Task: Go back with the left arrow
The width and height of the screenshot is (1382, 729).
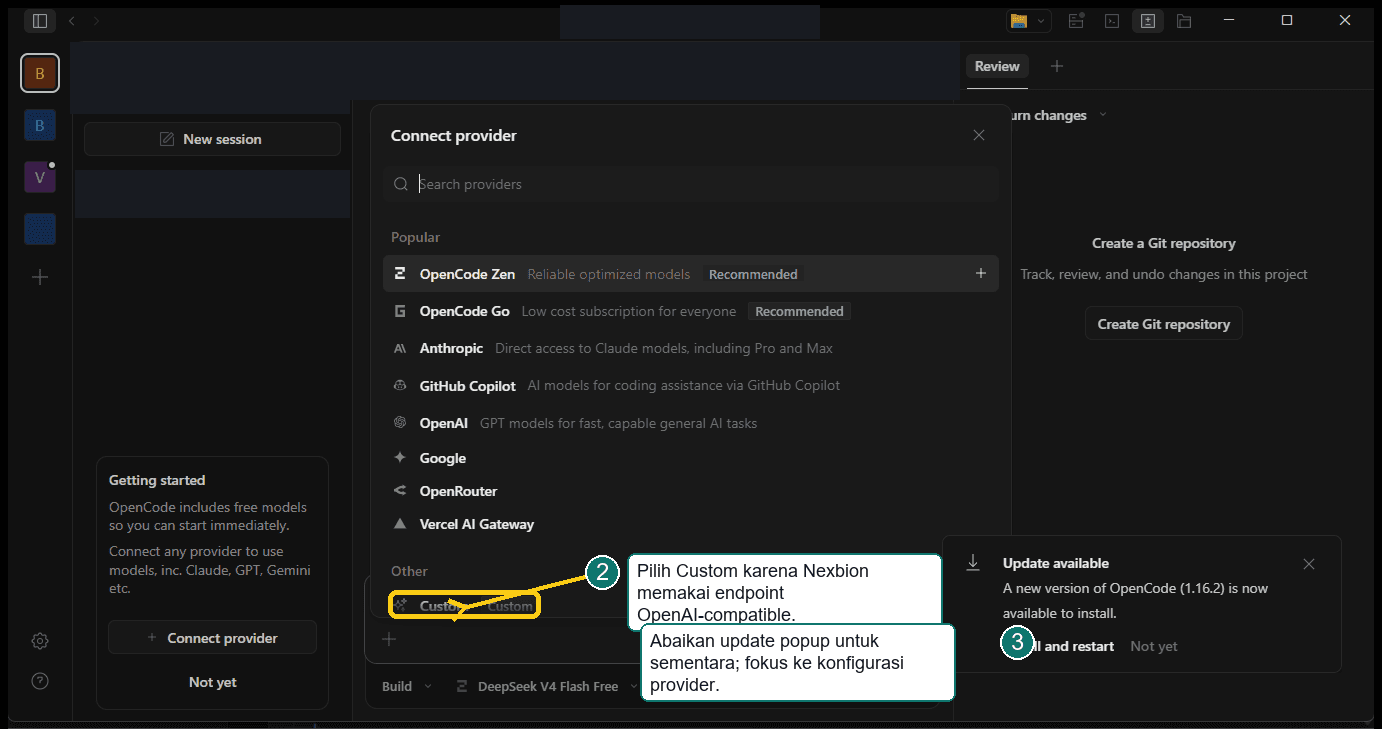Action: [71, 20]
